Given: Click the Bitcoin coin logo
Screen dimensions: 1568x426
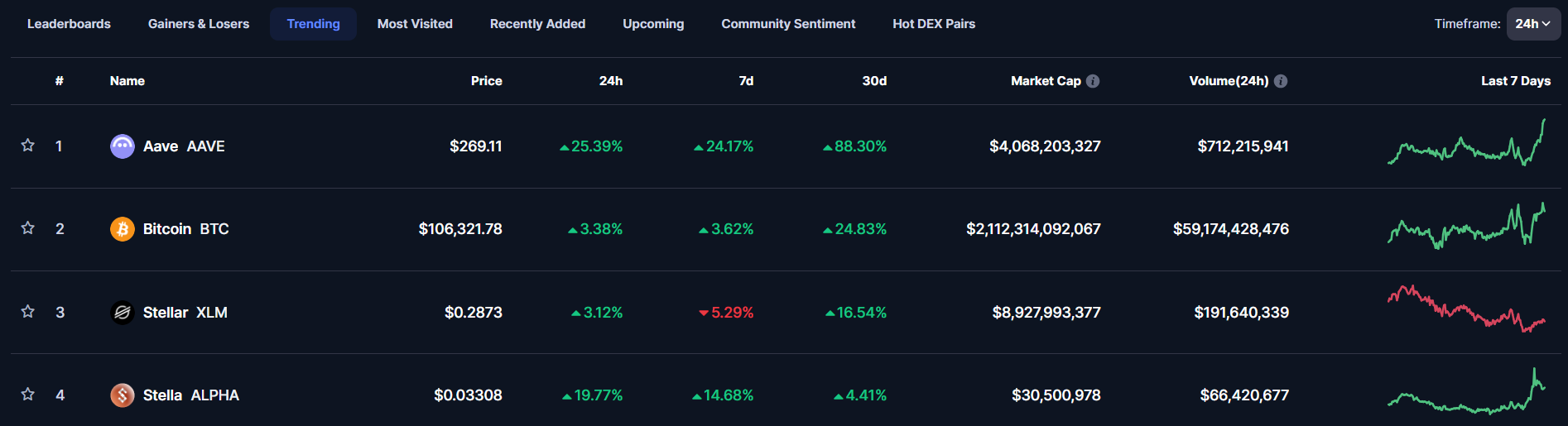Looking at the screenshot, I should pyautogui.click(x=123, y=229).
